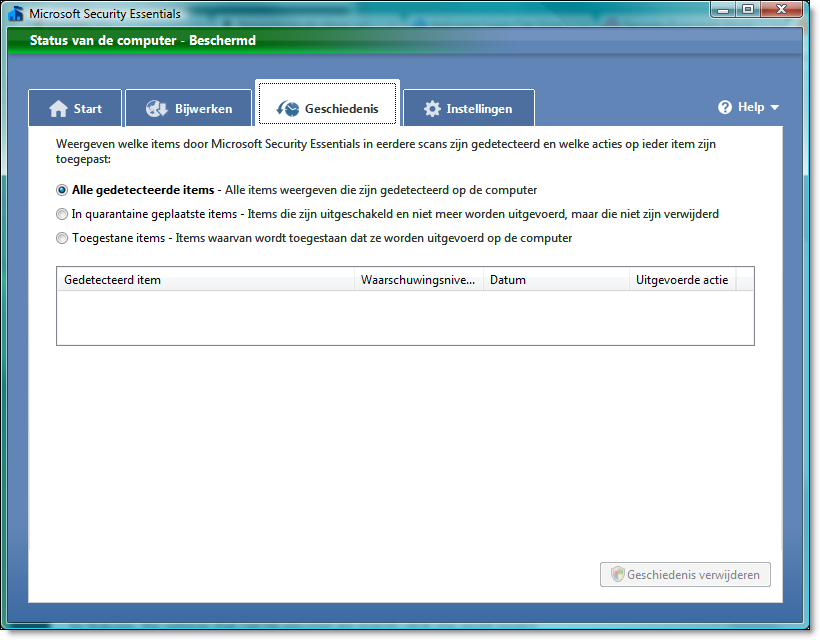Open the Help menu
Image resolution: width=820 pixels, height=640 pixels.
tap(748, 107)
